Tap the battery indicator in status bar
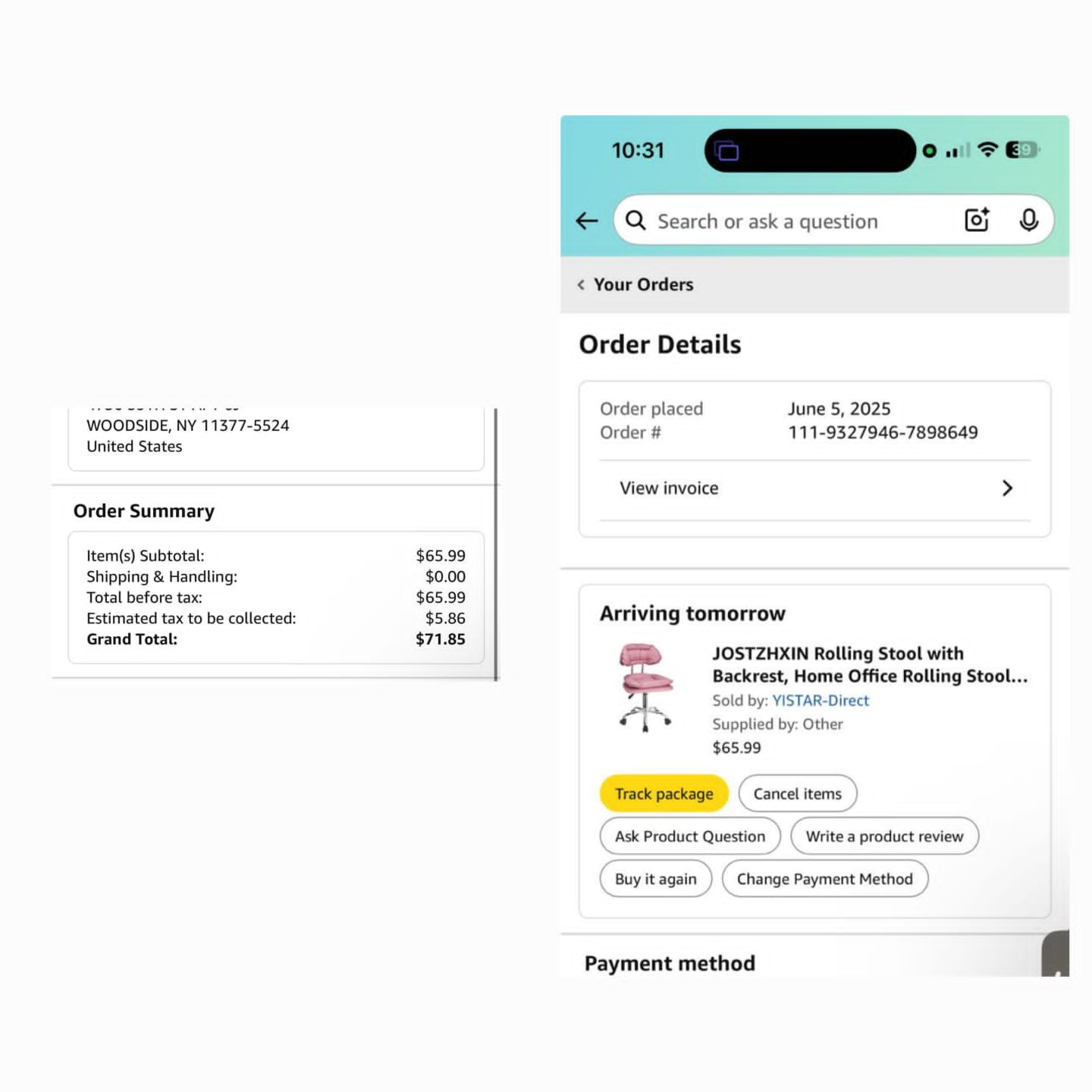Image resolution: width=1092 pixels, height=1092 pixels. (1022, 149)
